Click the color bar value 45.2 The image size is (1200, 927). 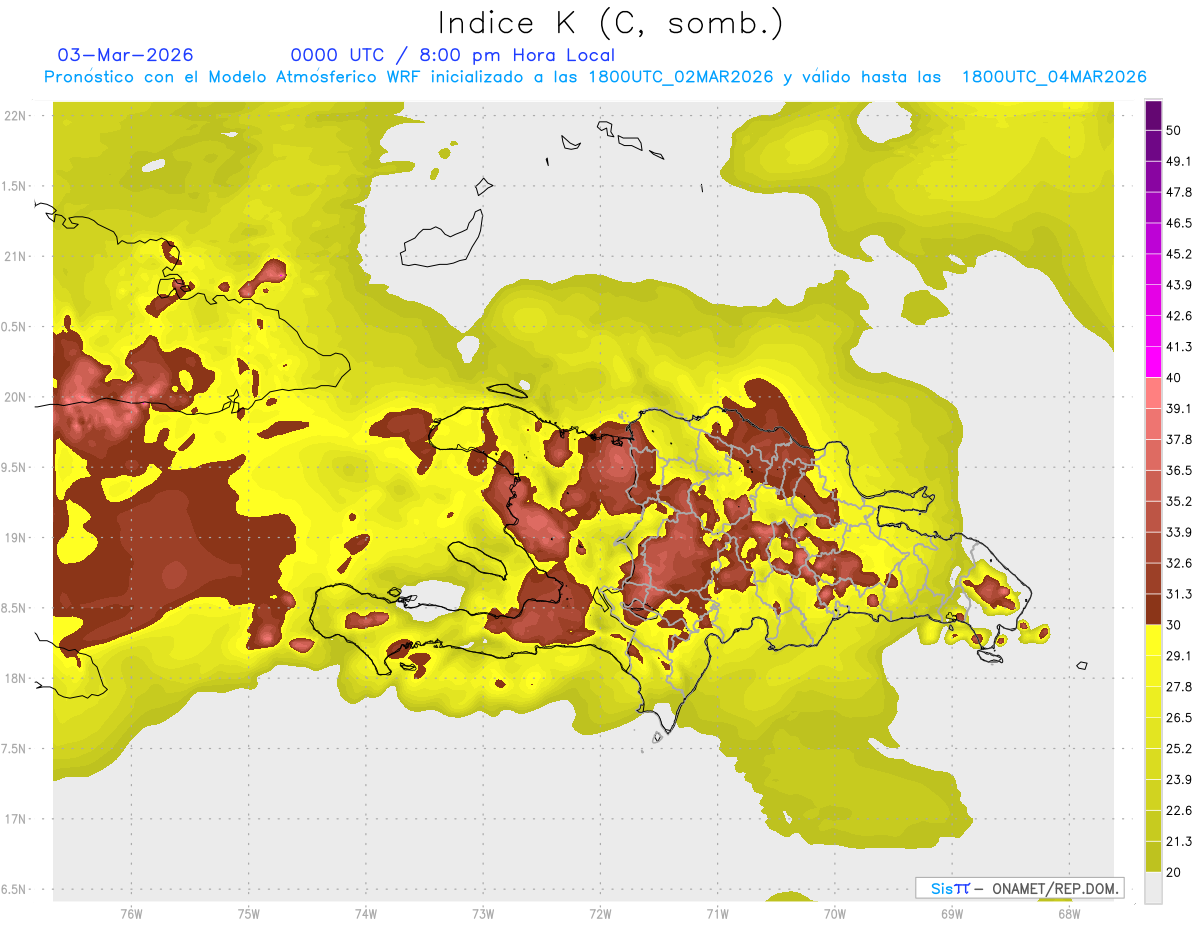coord(1179,254)
